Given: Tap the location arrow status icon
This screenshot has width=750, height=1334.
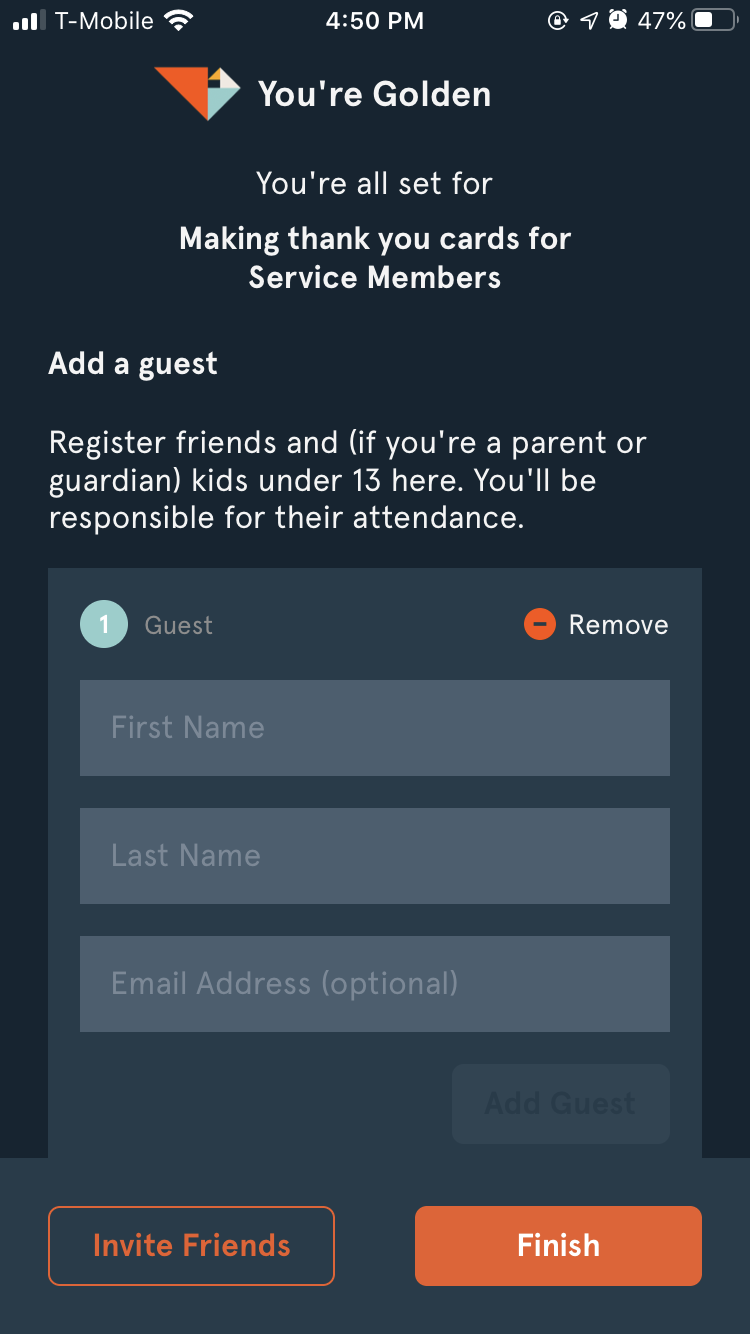Looking at the screenshot, I should (x=589, y=21).
